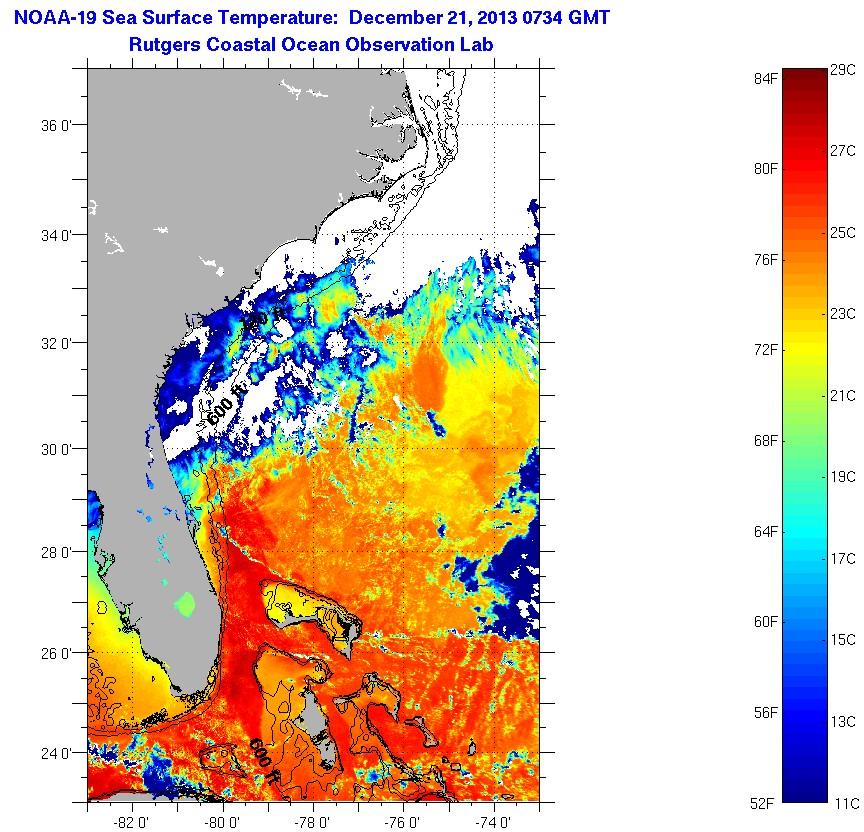The height and width of the screenshot is (832, 864).
Task: Click the -78 0' longitude label
Action: (312, 823)
